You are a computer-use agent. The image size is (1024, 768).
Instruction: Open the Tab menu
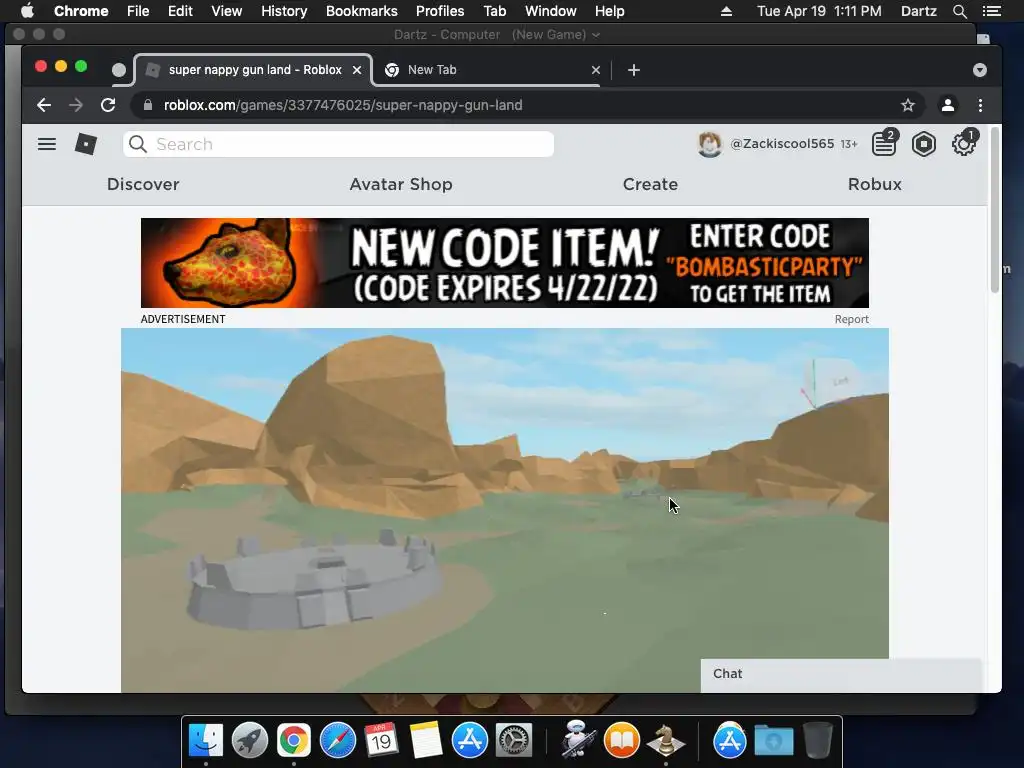click(x=494, y=11)
